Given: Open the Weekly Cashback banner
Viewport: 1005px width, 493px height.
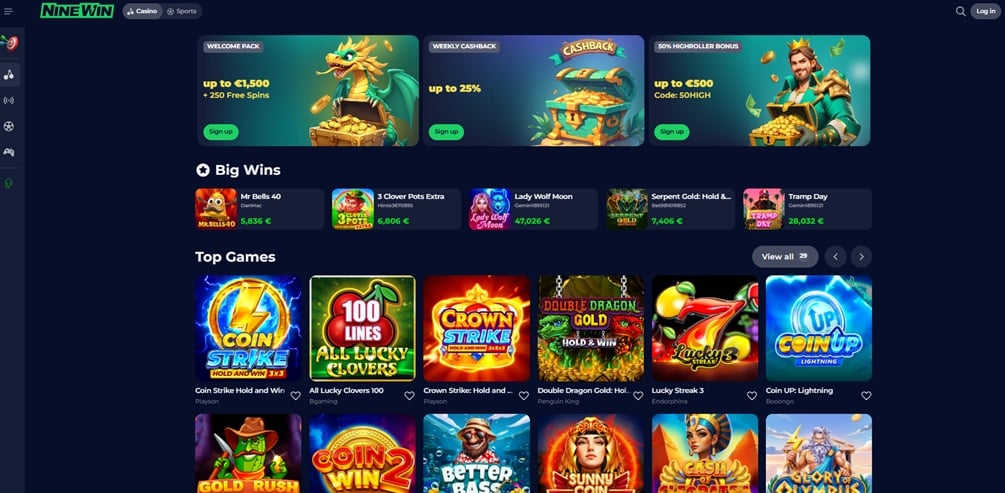Looking at the screenshot, I should tap(533, 90).
